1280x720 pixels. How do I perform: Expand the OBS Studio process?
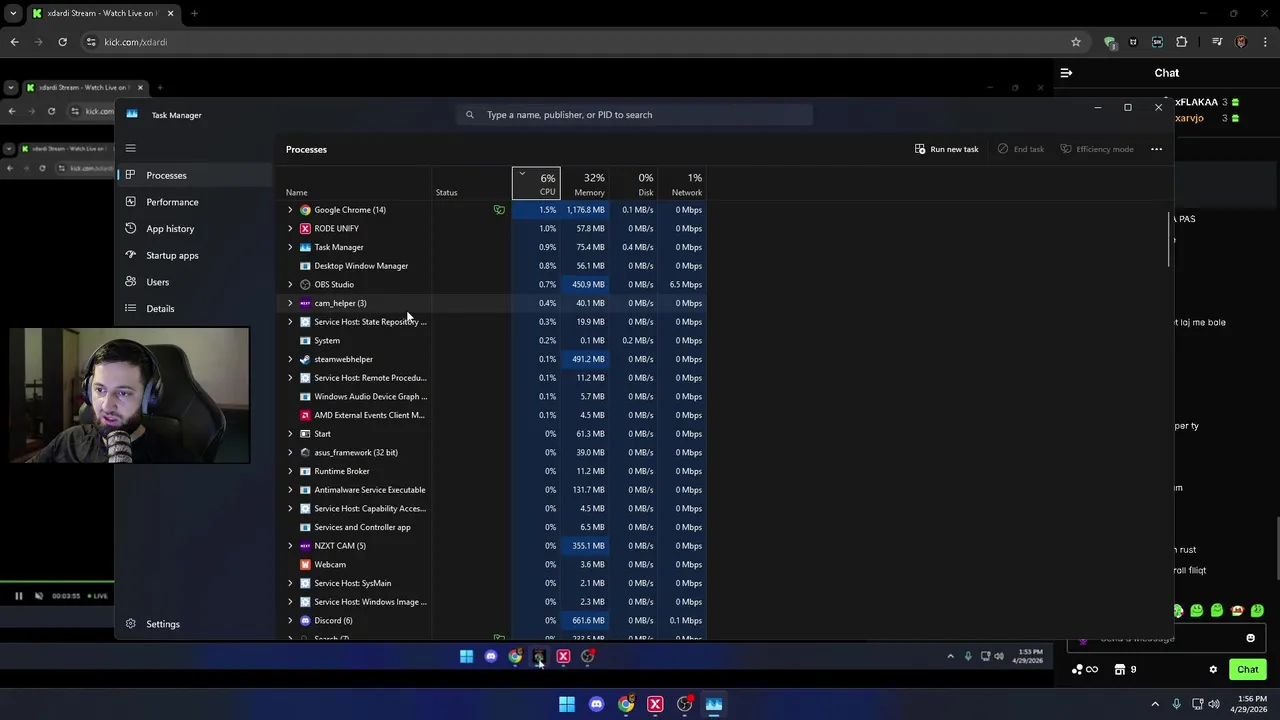point(290,284)
